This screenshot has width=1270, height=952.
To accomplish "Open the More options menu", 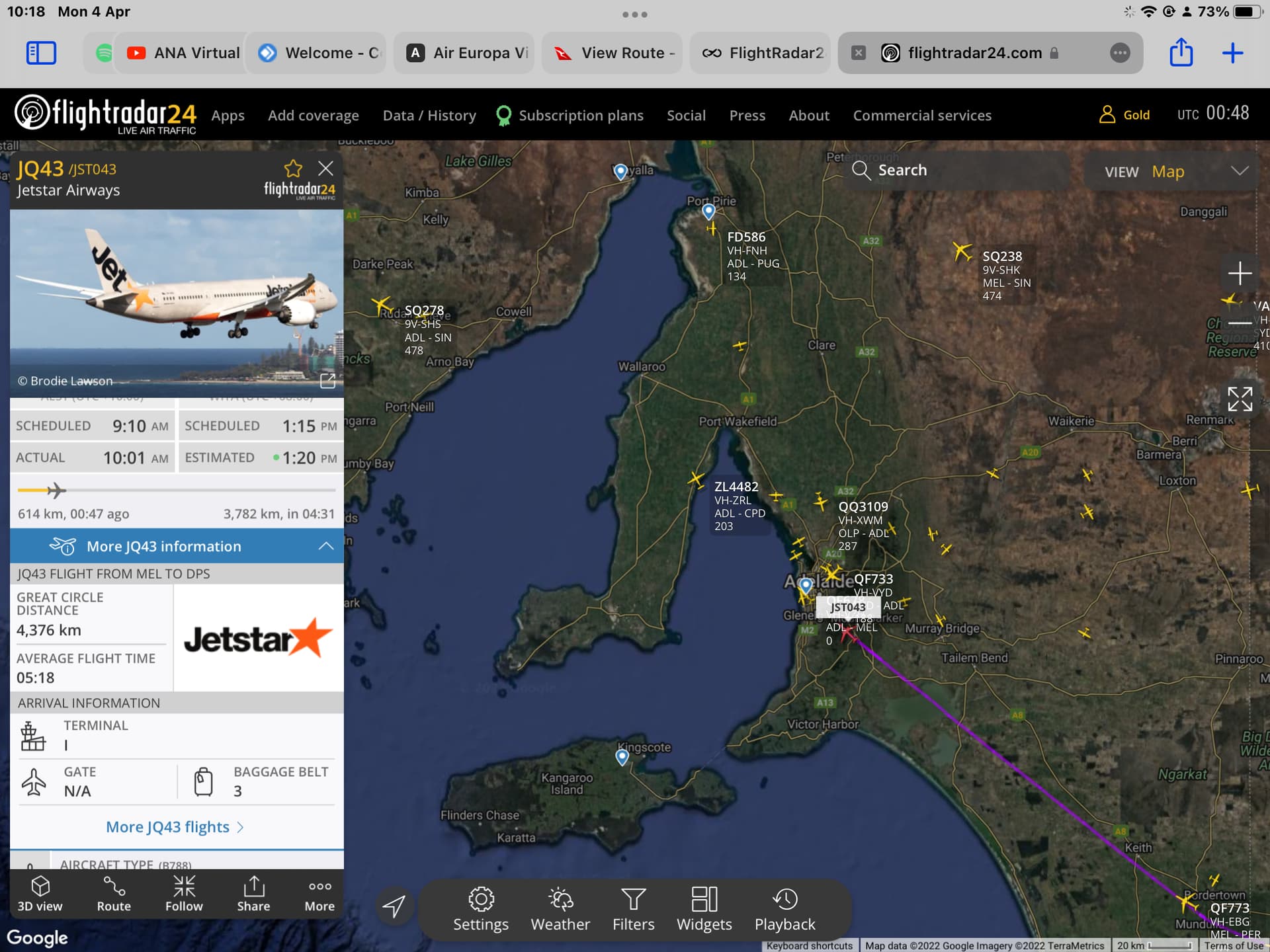I will tap(319, 894).
